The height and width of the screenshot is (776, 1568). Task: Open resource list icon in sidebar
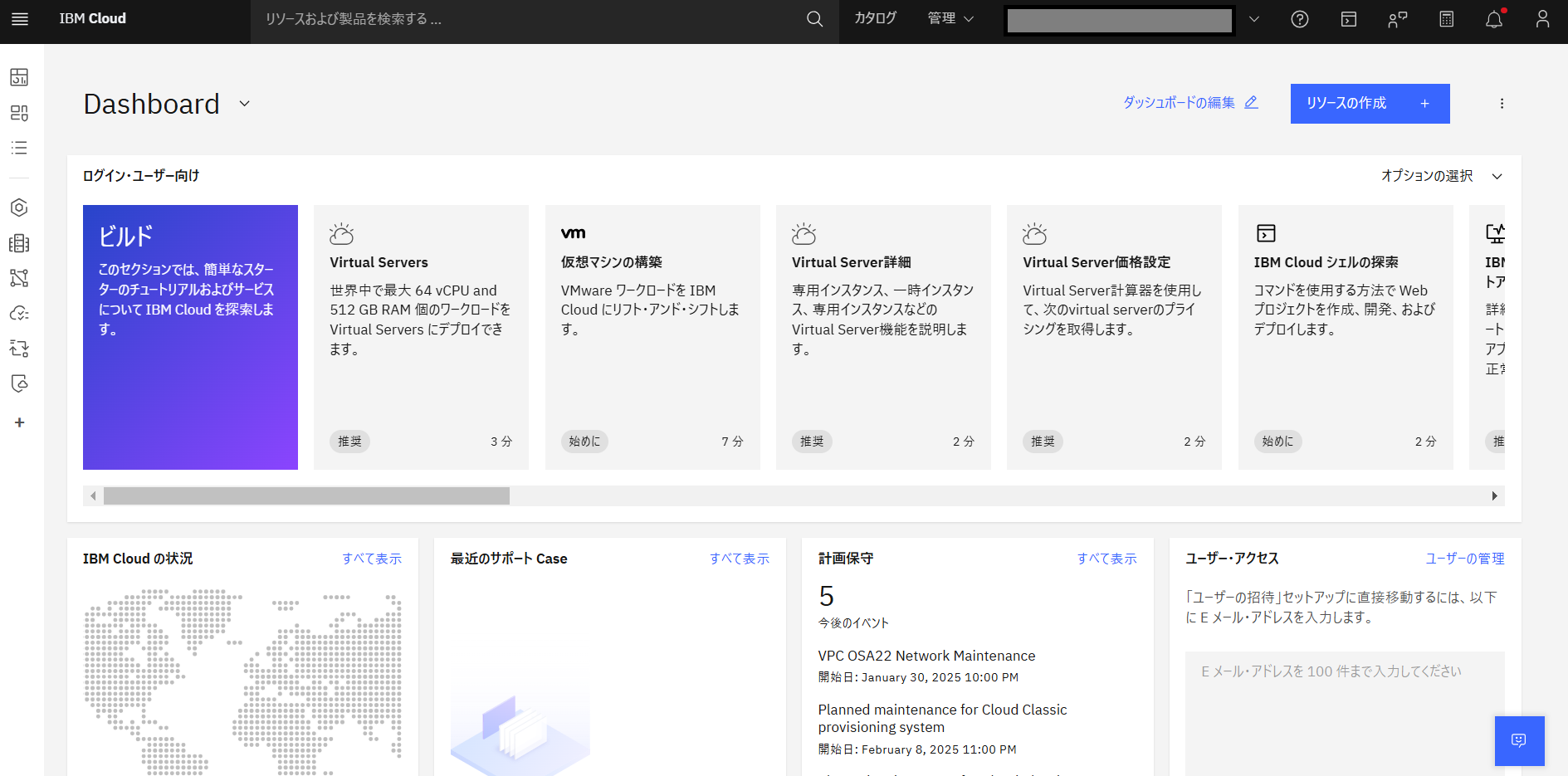[x=19, y=148]
